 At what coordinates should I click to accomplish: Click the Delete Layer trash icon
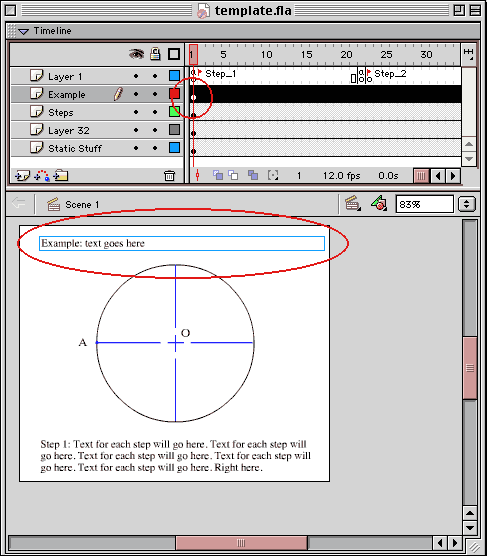click(170, 176)
